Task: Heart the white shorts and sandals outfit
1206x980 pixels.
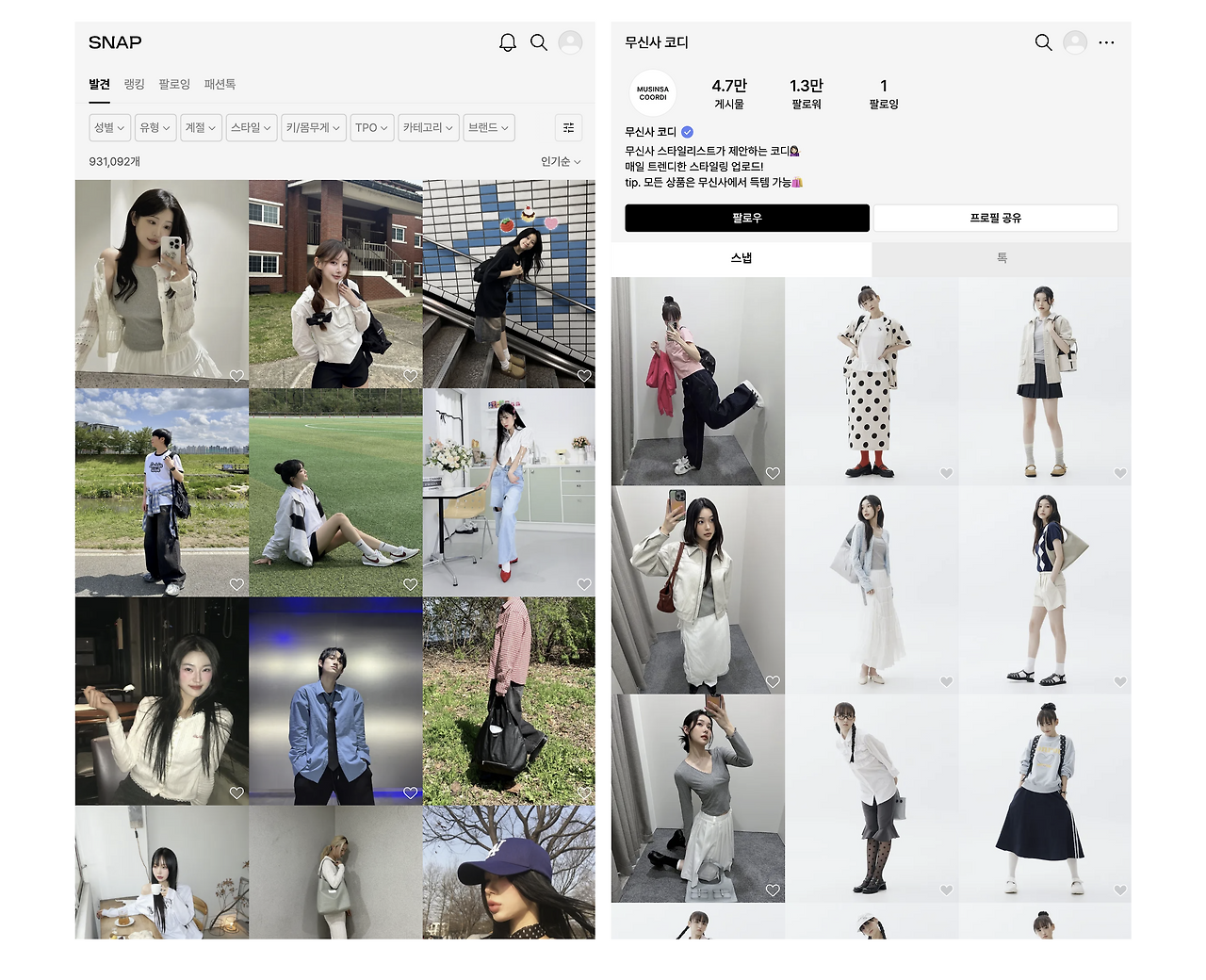Action: [1120, 681]
